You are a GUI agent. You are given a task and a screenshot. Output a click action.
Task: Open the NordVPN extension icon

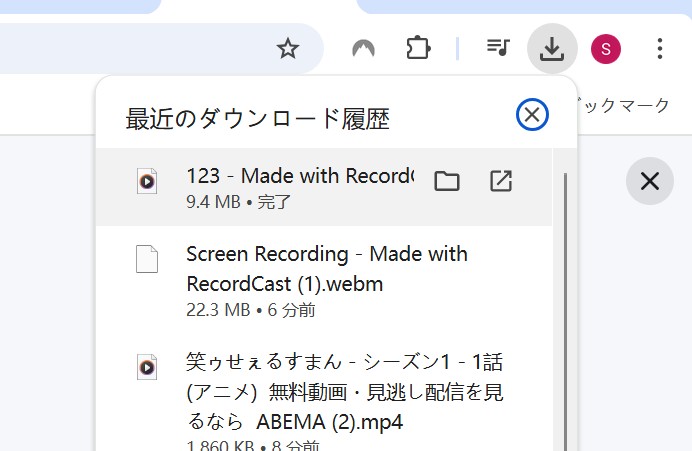pyautogui.click(x=363, y=49)
